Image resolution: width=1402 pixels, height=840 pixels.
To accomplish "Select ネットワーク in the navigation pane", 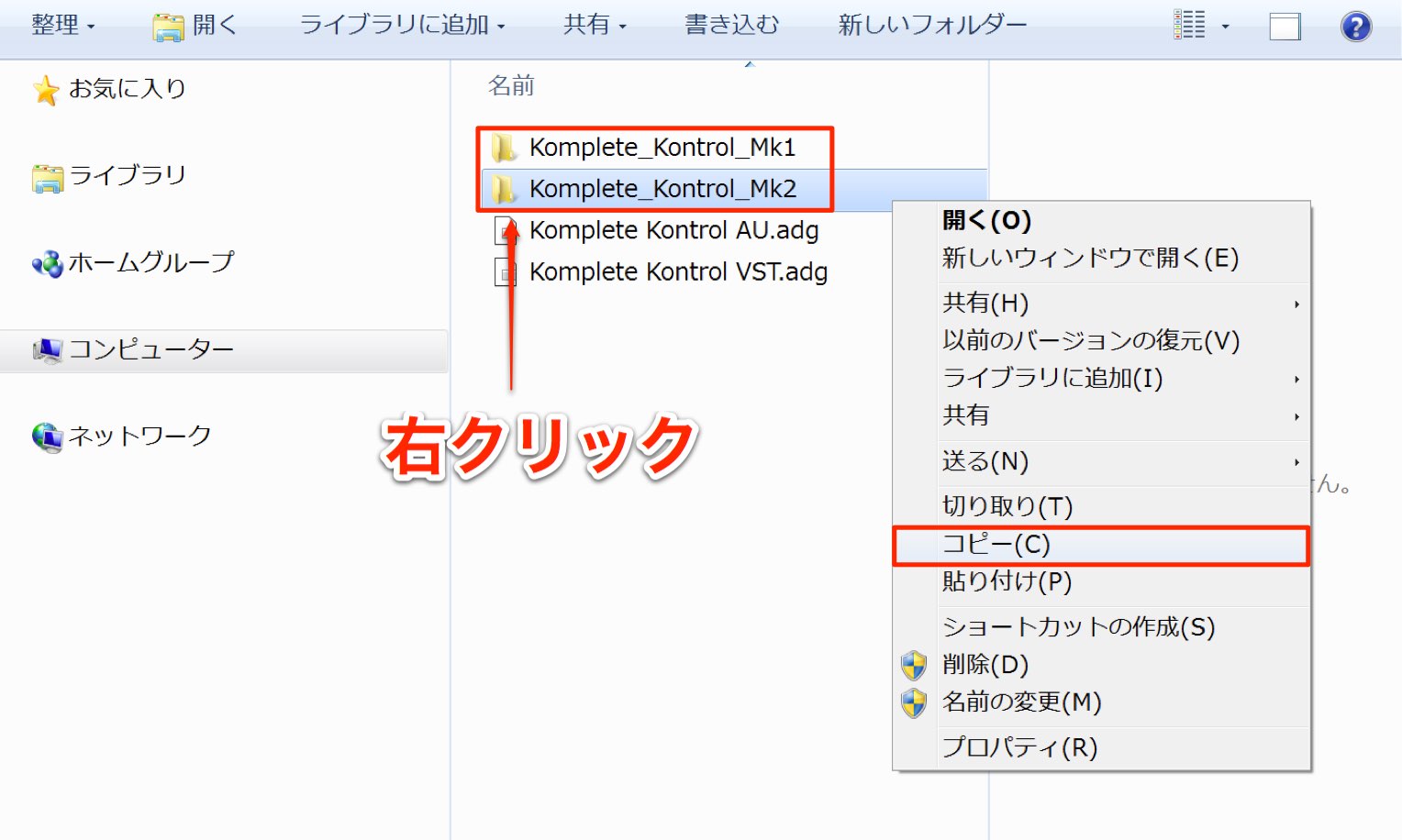I will (x=139, y=436).
